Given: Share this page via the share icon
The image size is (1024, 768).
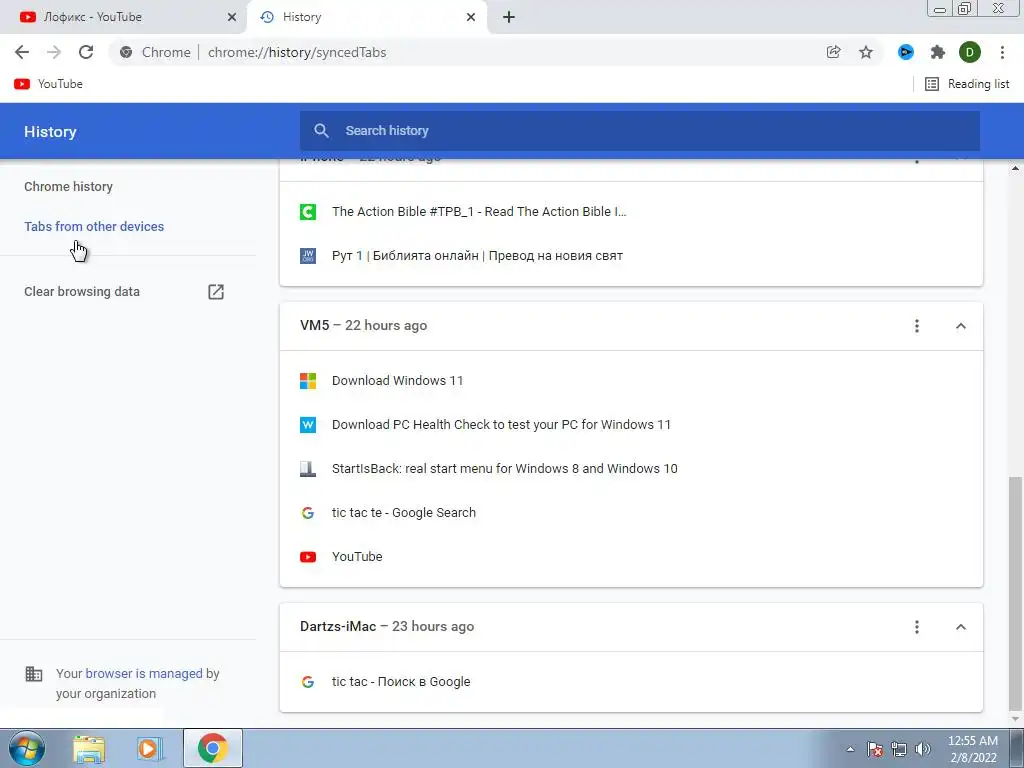Looking at the screenshot, I should 833,52.
